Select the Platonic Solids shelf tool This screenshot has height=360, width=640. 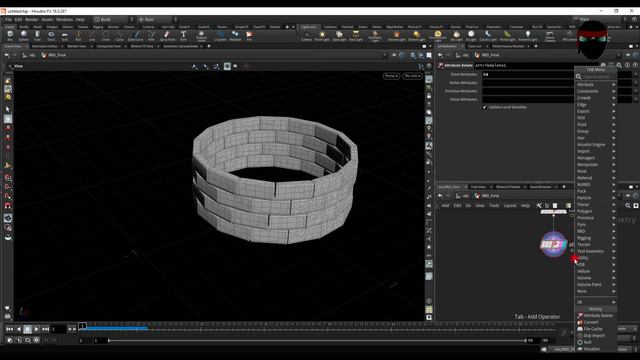coord(201,36)
